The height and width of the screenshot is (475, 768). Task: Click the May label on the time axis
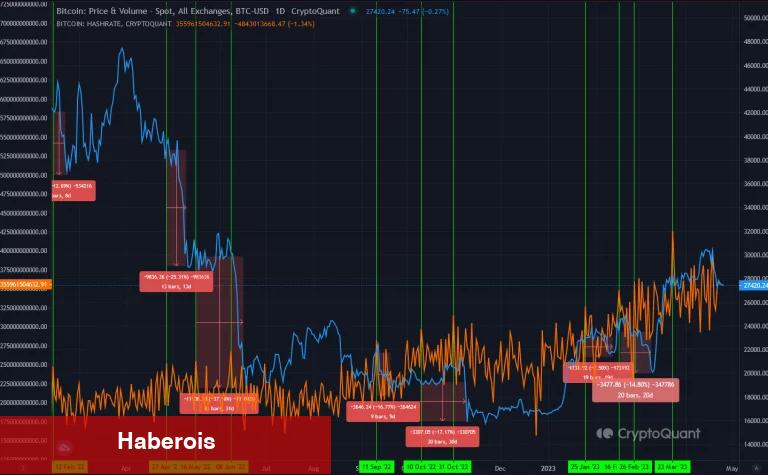[731, 468]
